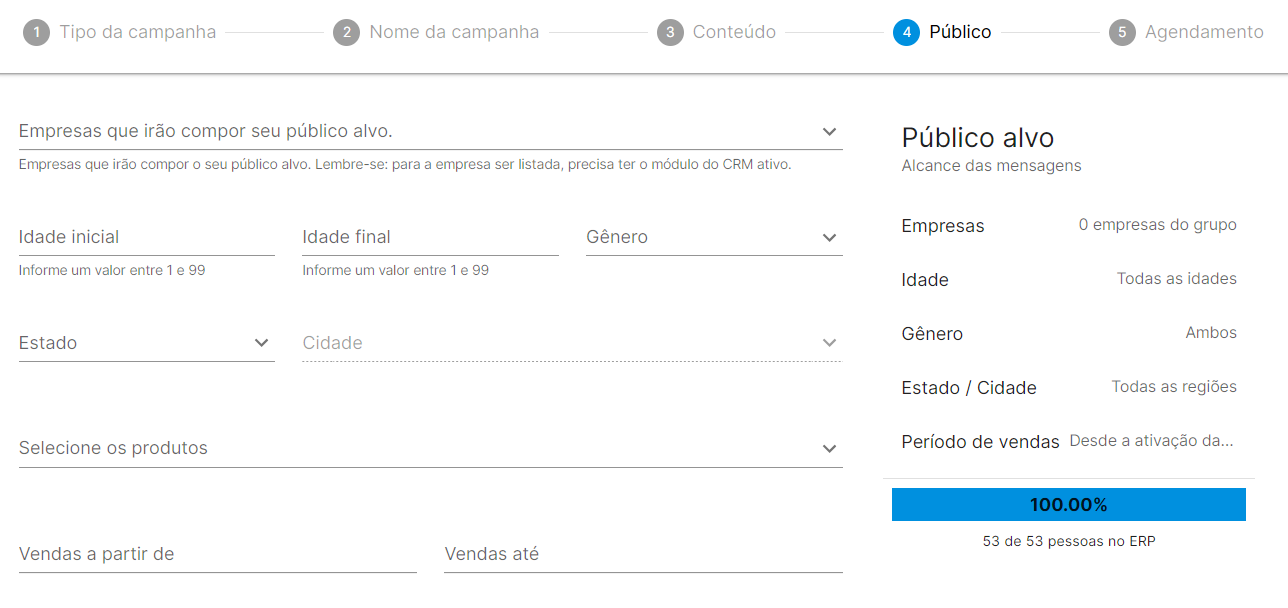Open the Cidade dropdown arrow
This screenshot has height=608, width=1288.
pyautogui.click(x=829, y=343)
